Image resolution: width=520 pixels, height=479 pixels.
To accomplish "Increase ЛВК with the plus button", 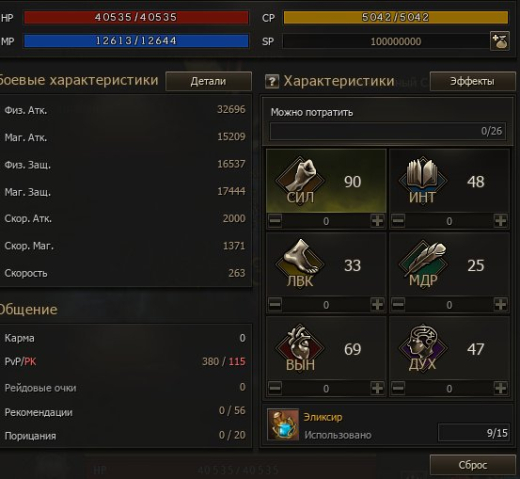I will point(377,304).
